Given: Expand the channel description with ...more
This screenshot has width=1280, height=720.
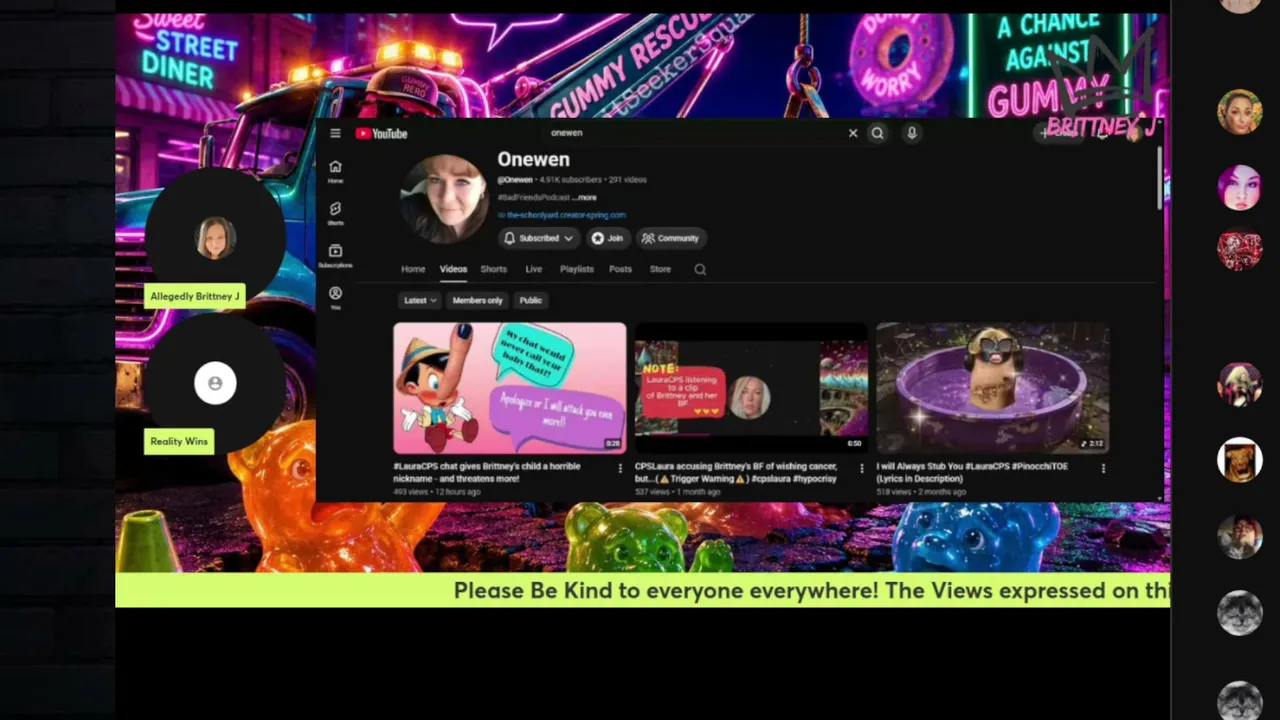Looking at the screenshot, I should pos(585,198).
